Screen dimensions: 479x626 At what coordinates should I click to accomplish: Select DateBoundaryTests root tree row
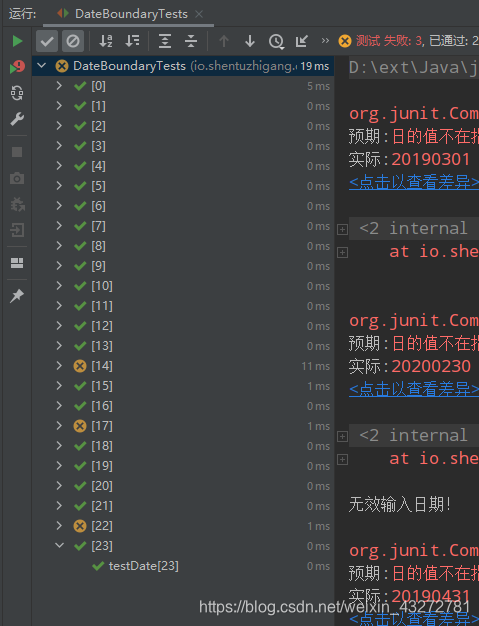[183, 66]
